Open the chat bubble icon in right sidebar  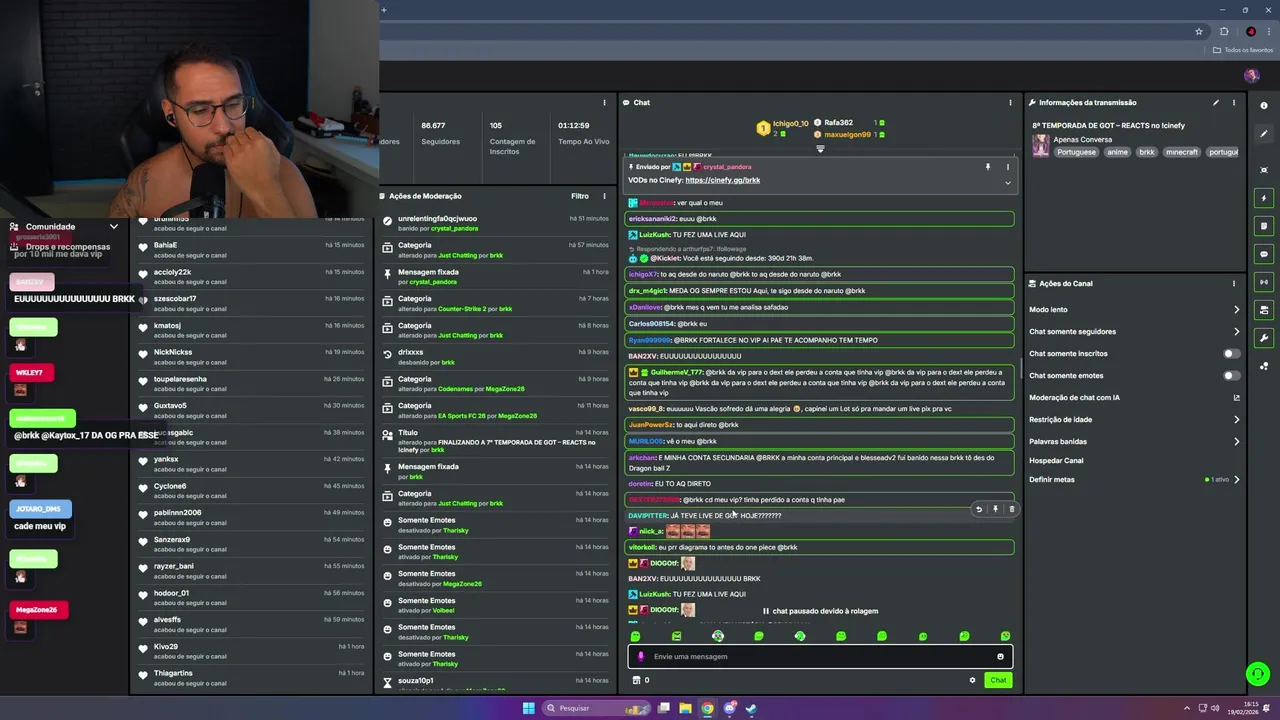coord(1264,254)
